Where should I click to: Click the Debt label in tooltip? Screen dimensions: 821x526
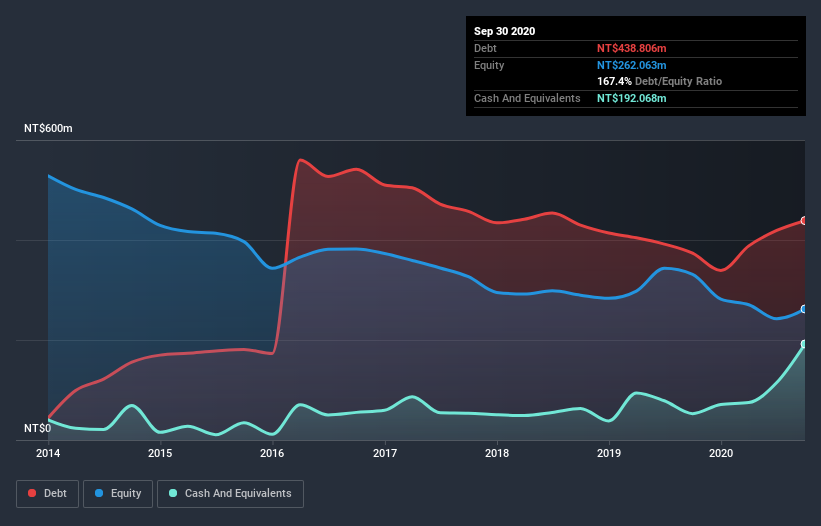pyautogui.click(x=485, y=48)
